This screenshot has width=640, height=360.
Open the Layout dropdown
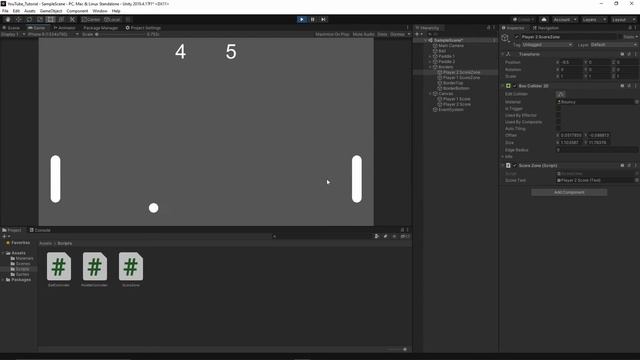[x=623, y=19]
